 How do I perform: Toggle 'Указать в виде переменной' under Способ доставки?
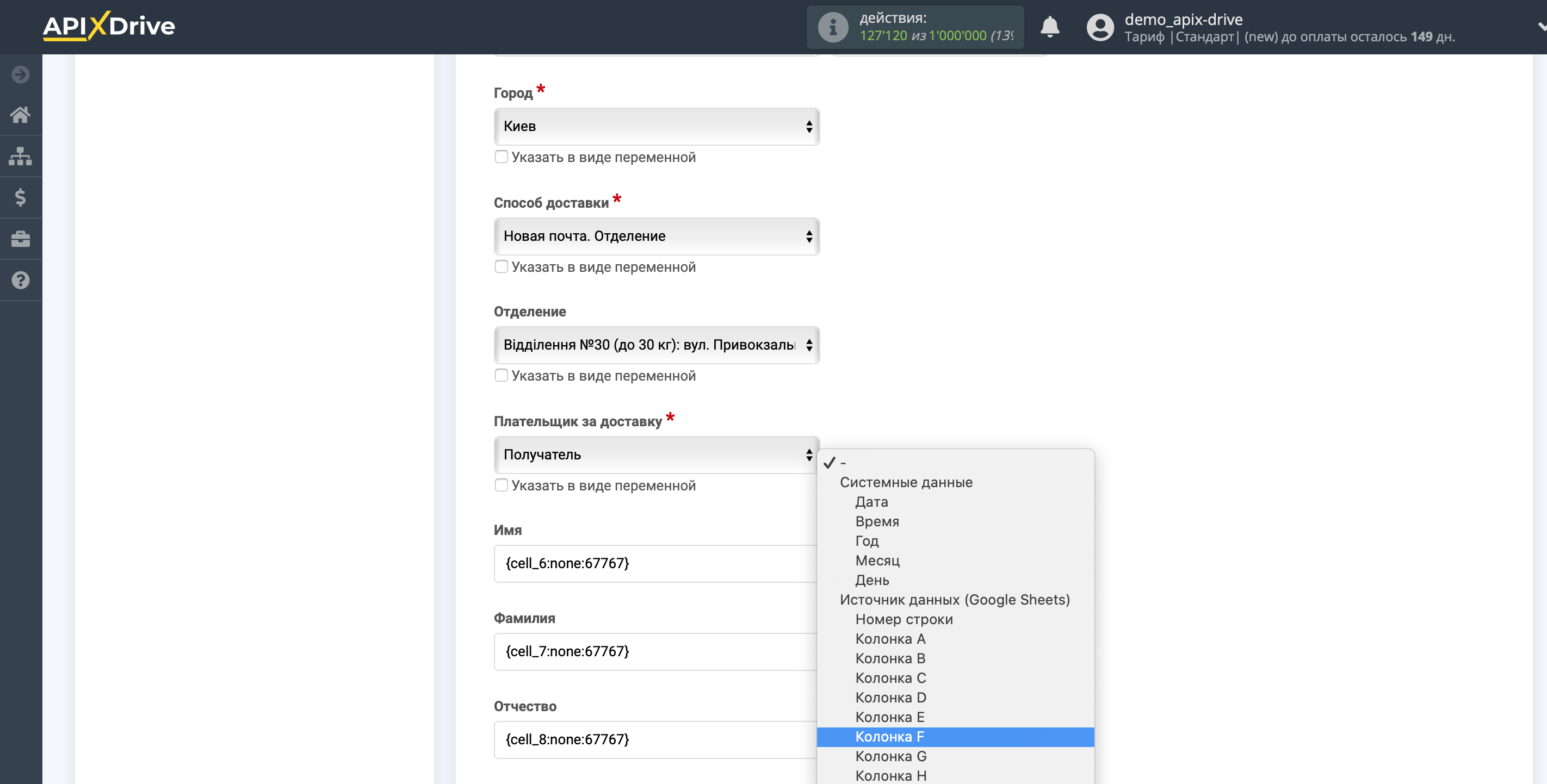501,266
